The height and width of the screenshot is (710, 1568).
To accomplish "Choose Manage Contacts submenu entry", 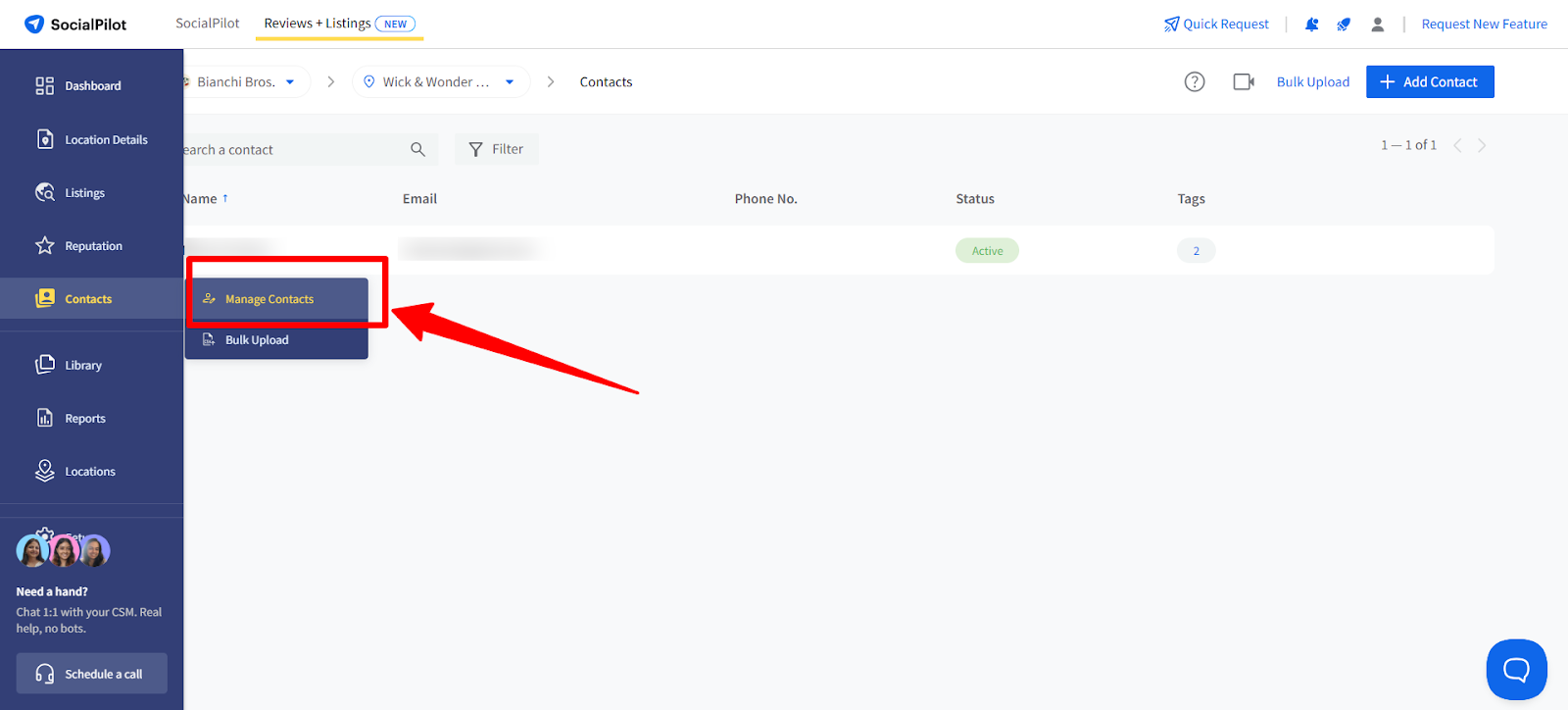I will [x=276, y=299].
